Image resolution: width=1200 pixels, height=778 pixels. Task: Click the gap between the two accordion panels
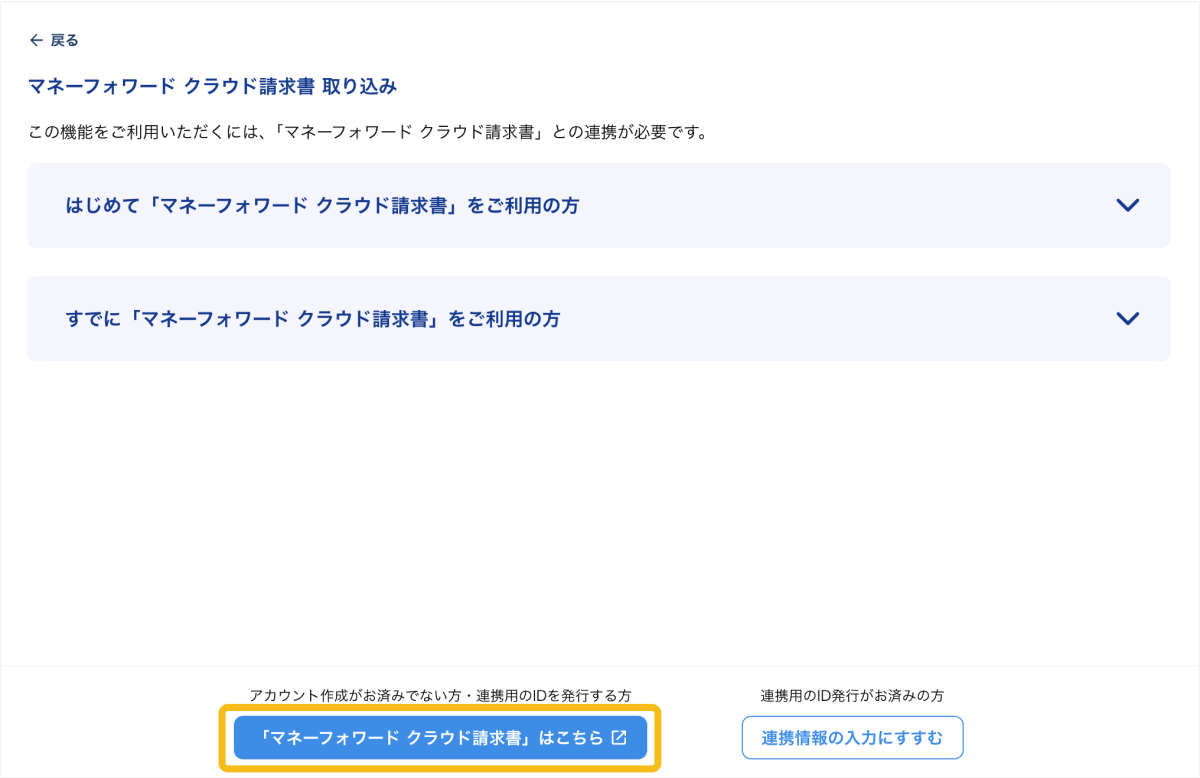[x=600, y=262]
